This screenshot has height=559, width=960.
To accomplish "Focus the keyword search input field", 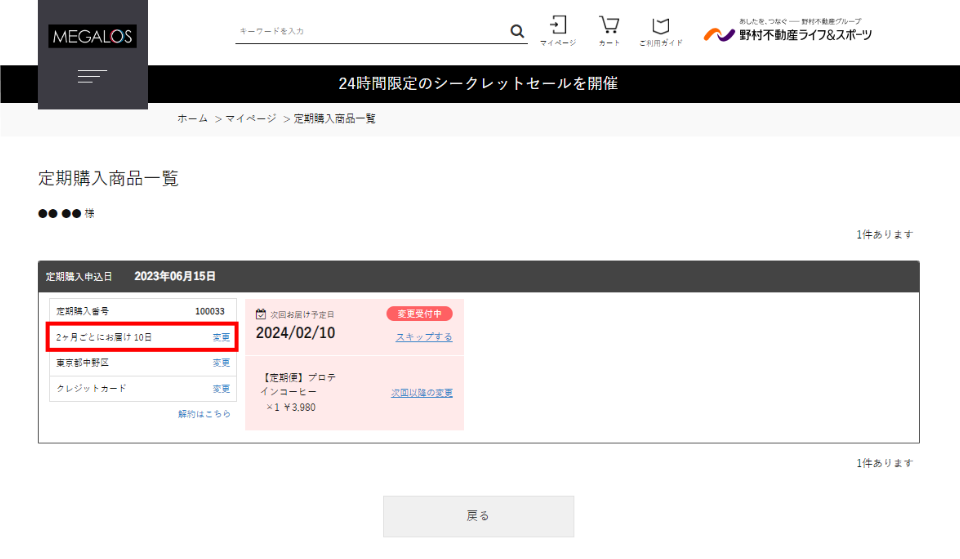I will tap(370, 31).
